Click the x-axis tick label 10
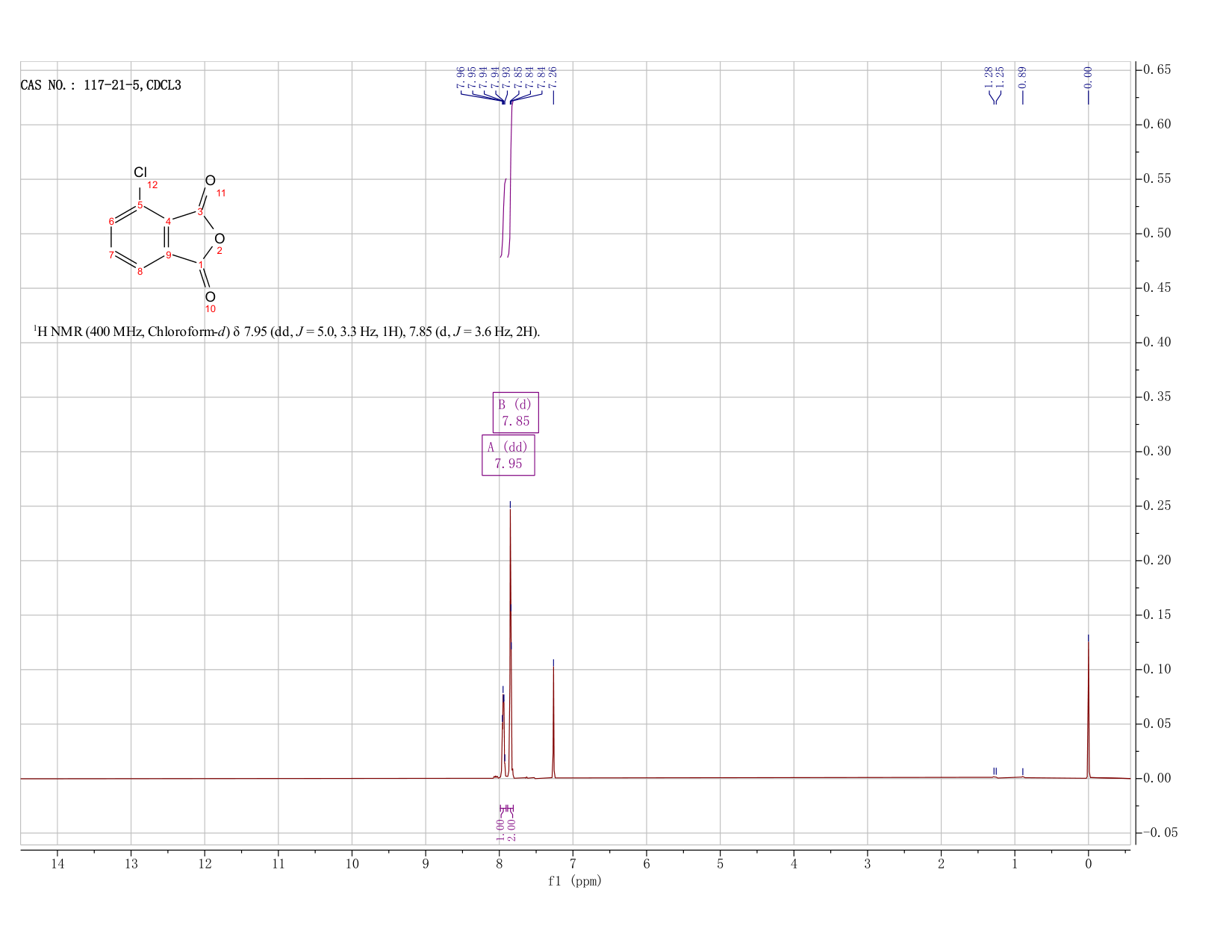The image size is (1232, 952). (x=352, y=864)
